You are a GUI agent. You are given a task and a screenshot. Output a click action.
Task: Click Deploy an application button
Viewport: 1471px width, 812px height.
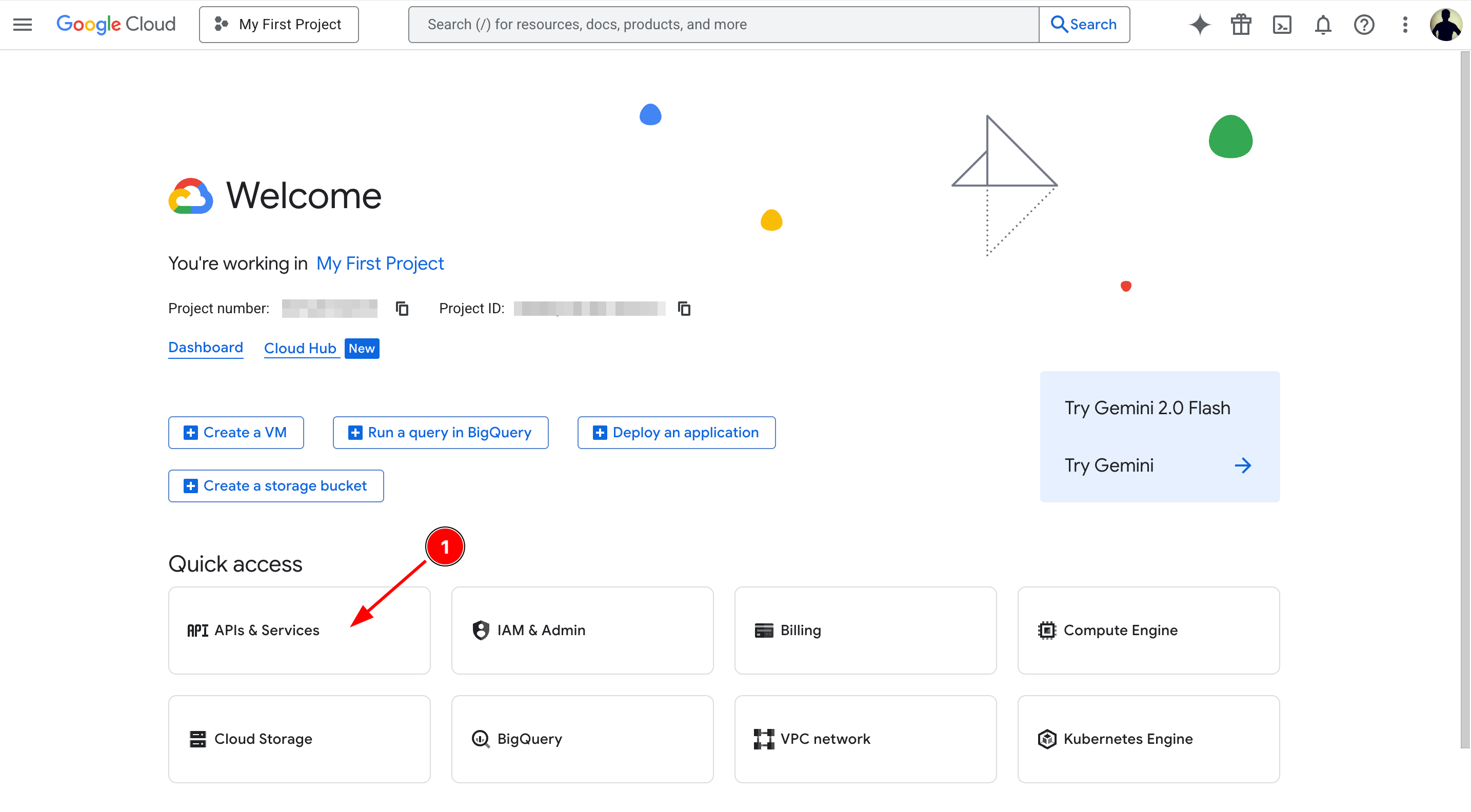coord(676,433)
